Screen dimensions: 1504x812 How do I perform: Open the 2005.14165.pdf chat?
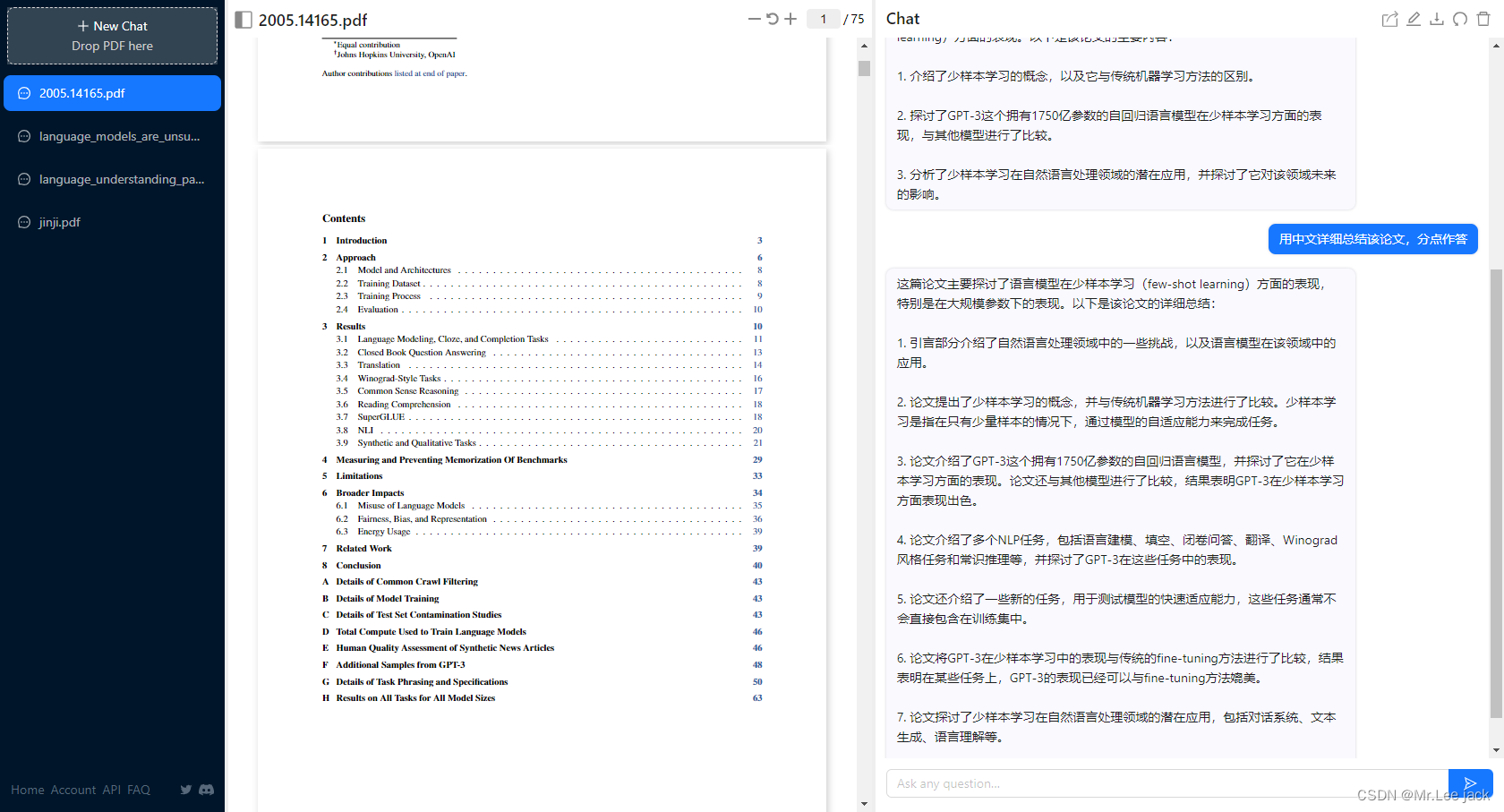point(113,93)
